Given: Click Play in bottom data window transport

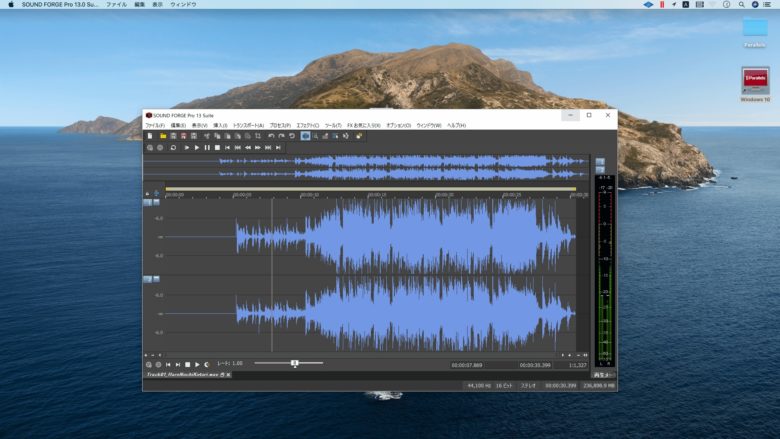Looking at the screenshot, I should point(197,364).
